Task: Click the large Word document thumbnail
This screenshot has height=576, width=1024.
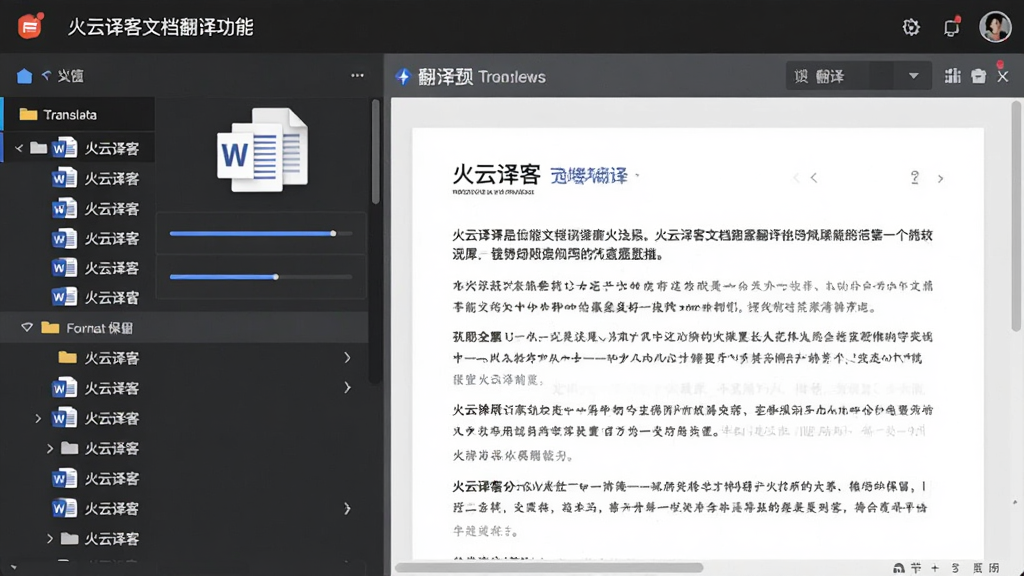Action: click(x=263, y=150)
